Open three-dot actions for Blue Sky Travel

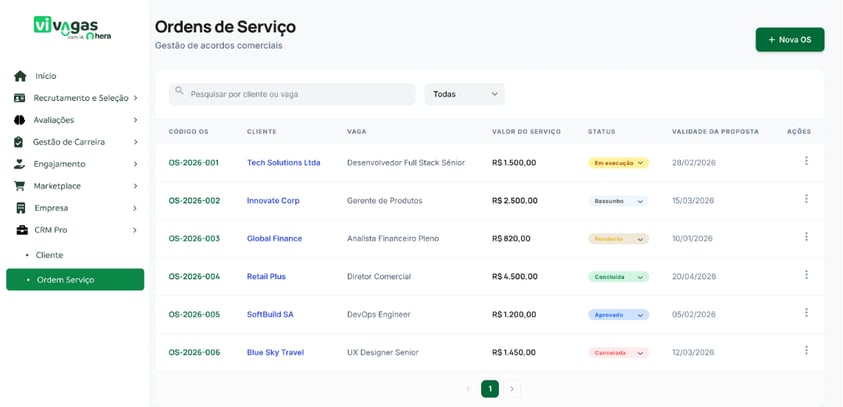[806, 351]
